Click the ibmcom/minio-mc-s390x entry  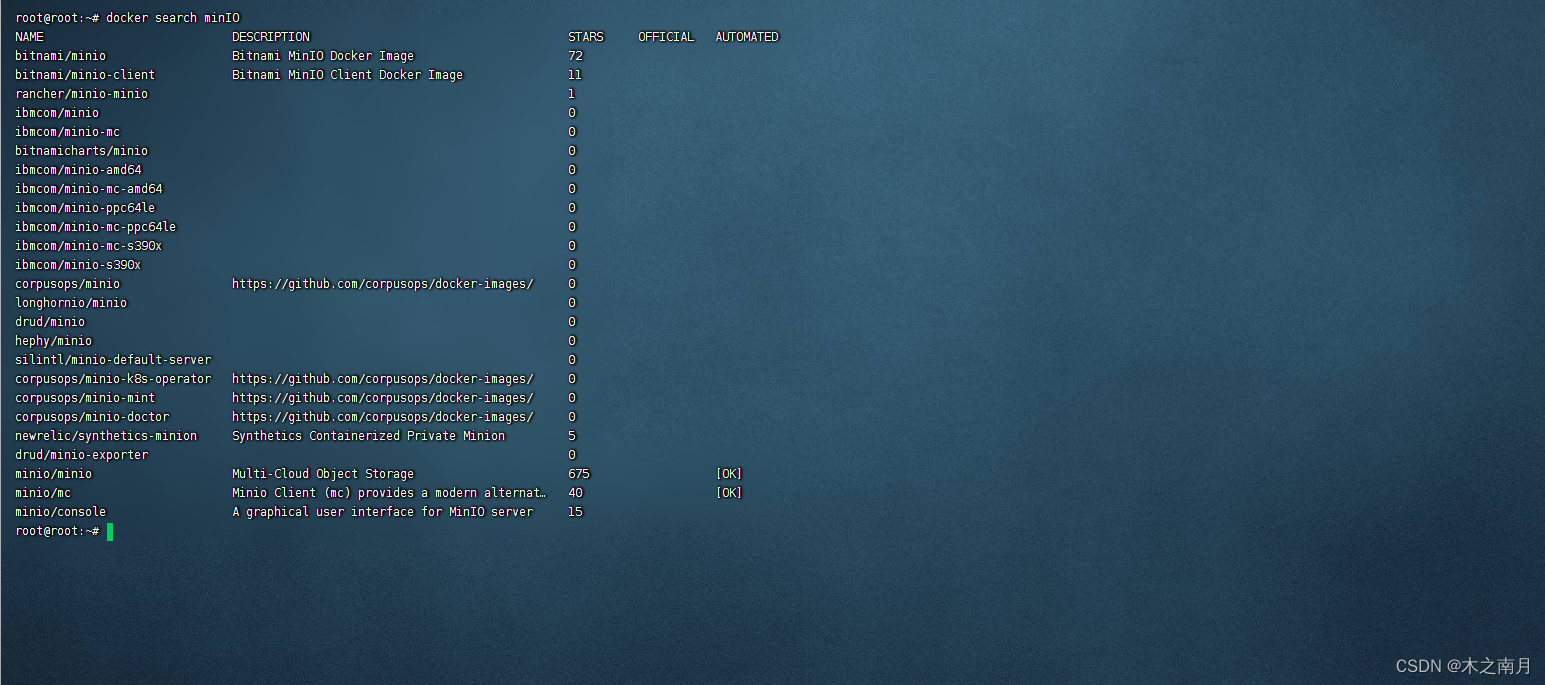[x=88, y=246]
